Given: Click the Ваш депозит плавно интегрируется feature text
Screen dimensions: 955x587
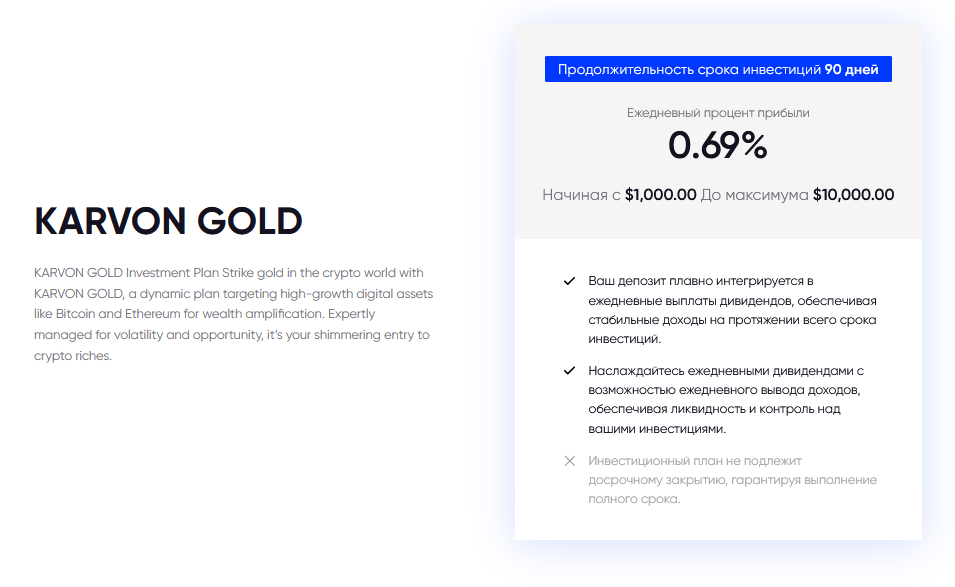Looking at the screenshot, I should pyautogui.click(x=732, y=310).
